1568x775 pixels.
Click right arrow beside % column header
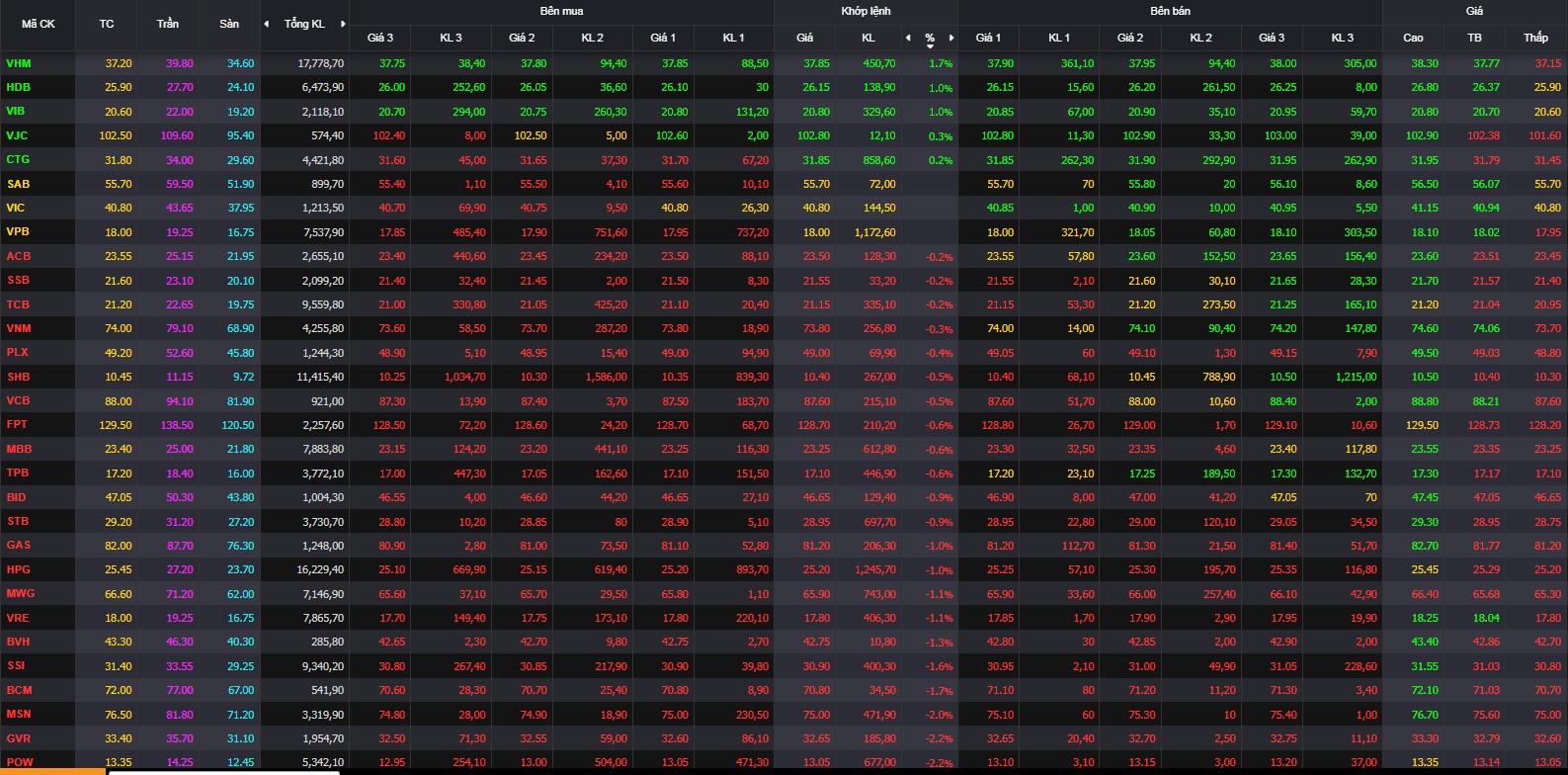point(951,38)
